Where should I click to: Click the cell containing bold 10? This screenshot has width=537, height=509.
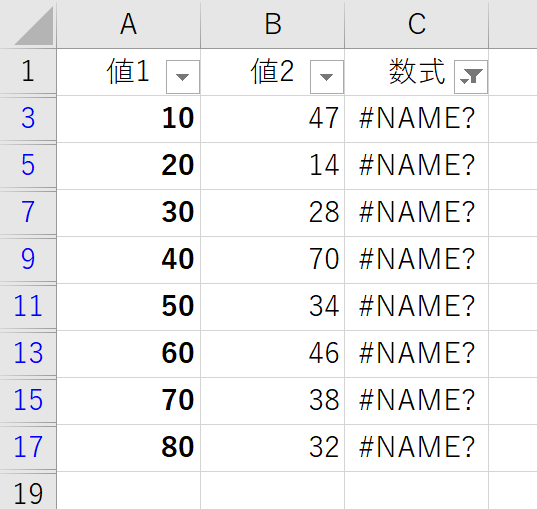pyautogui.click(x=128, y=119)
